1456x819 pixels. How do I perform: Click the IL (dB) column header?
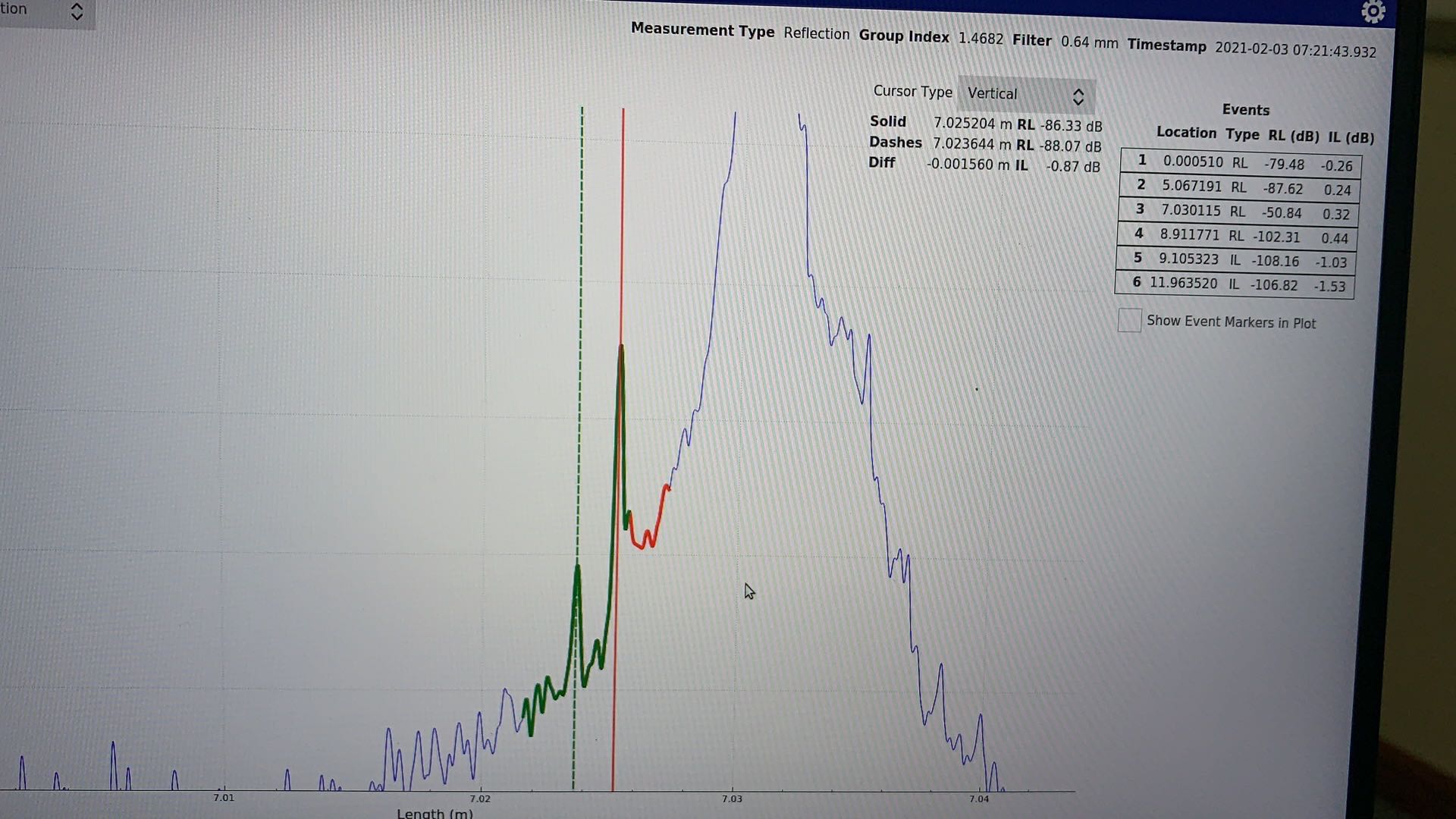(1351, 137)
